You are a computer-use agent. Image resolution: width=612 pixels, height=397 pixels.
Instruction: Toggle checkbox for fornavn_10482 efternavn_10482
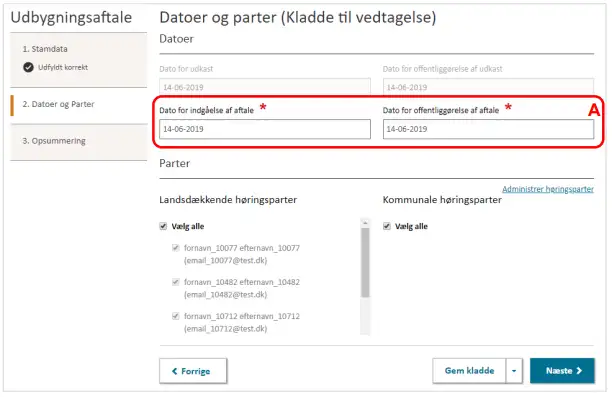coord(176,281)
